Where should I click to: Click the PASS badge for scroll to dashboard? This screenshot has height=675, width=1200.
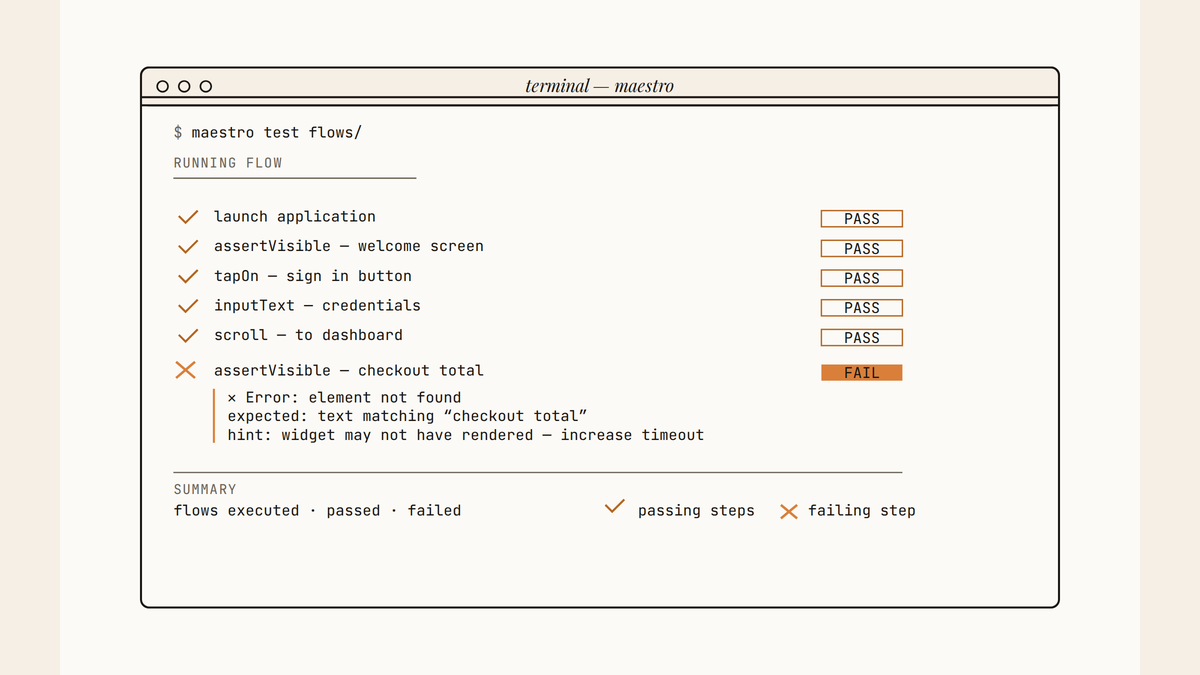point(862,337)
